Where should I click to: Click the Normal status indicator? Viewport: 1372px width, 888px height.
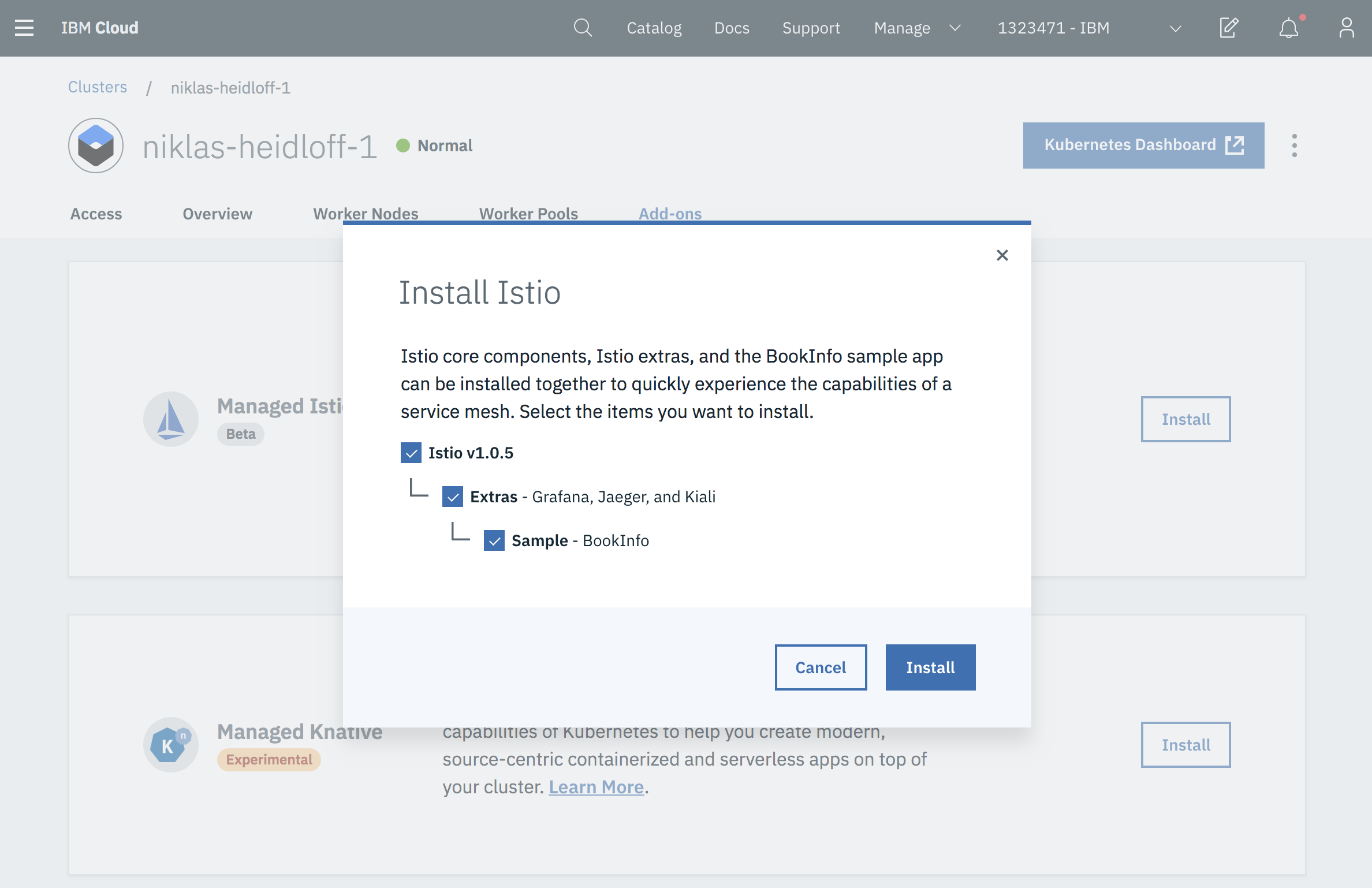(434, 145)
